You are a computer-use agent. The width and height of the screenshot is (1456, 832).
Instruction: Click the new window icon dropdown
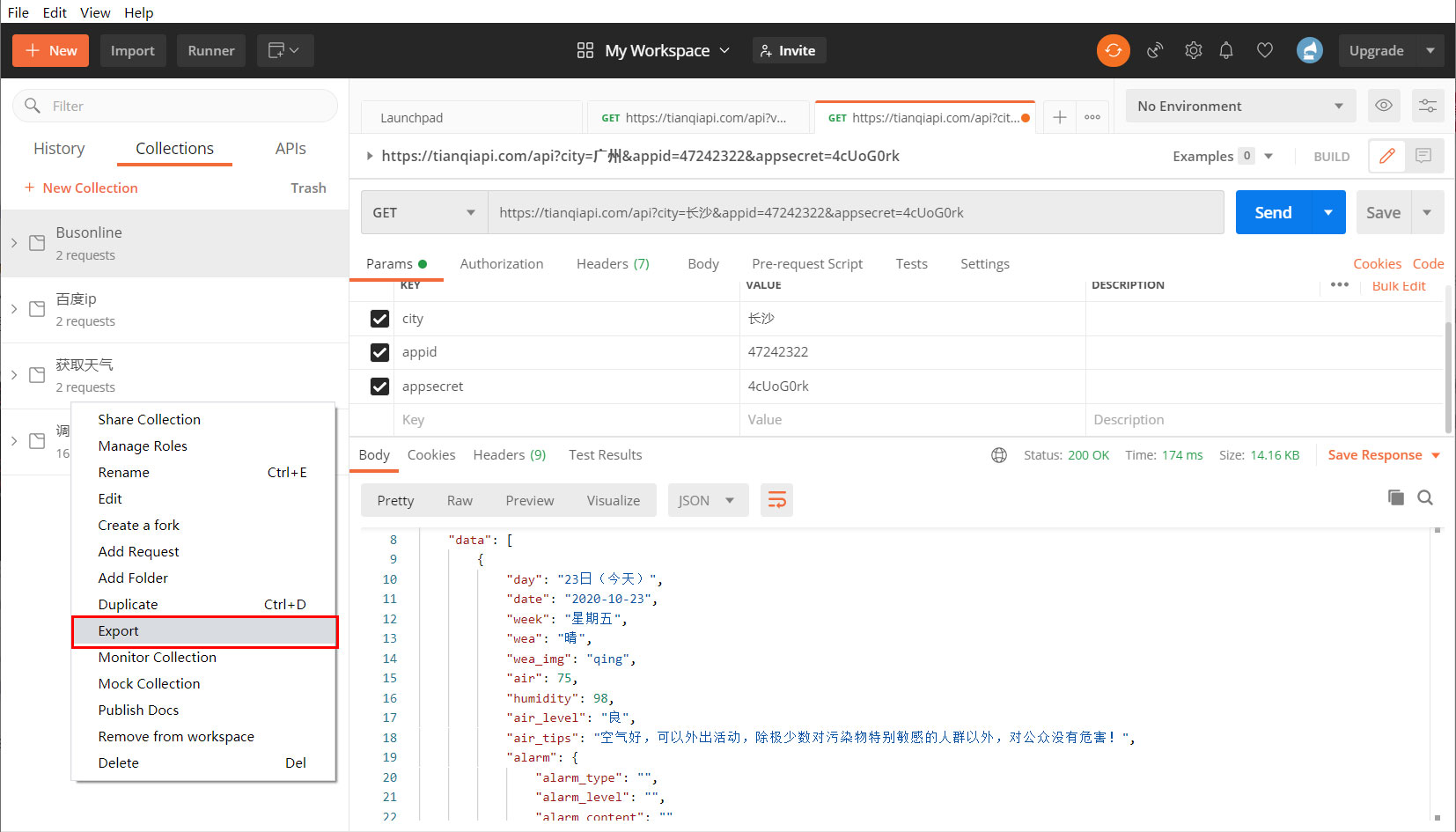[x=285, y=50]
